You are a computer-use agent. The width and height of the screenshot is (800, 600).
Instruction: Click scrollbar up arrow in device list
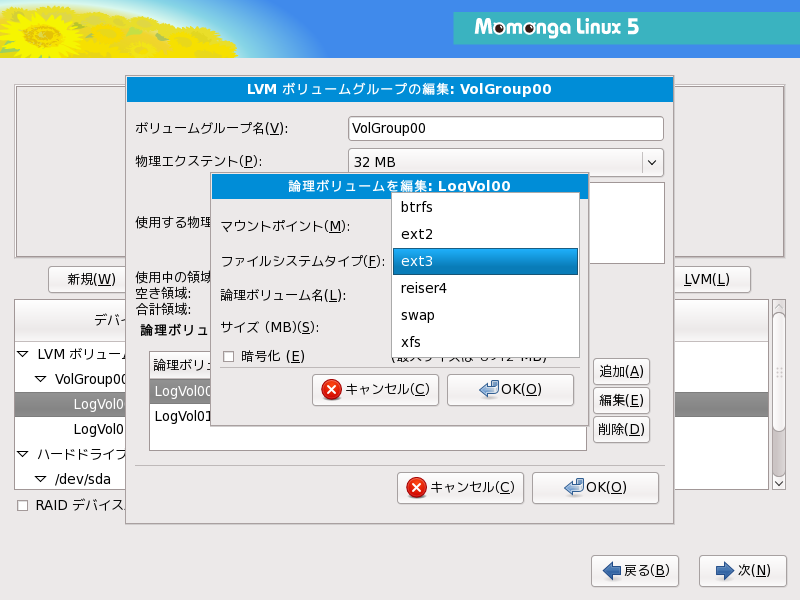pyautogui.click(x=779, y=307)
